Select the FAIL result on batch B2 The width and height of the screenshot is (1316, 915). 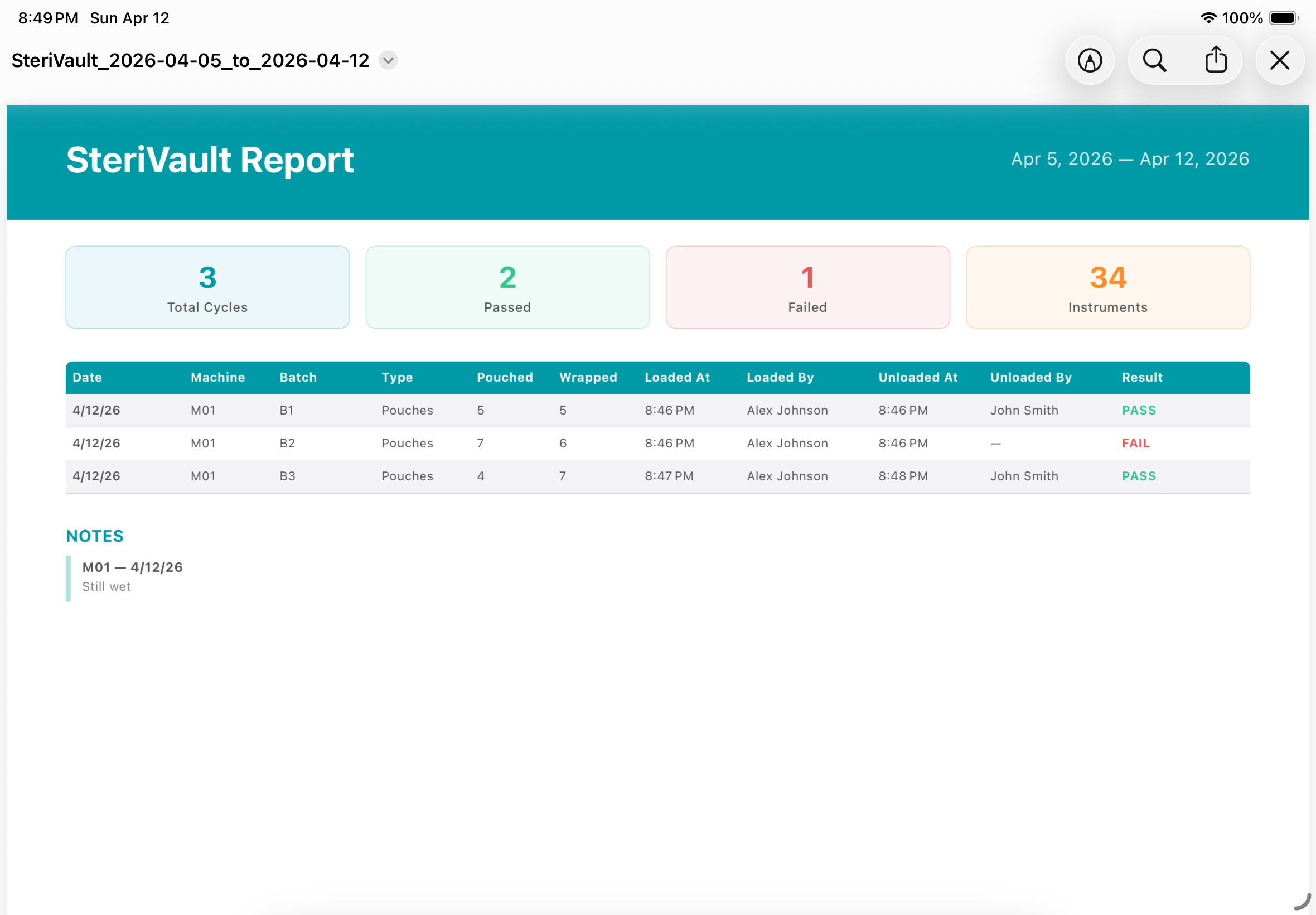[x=1135, y=442]
